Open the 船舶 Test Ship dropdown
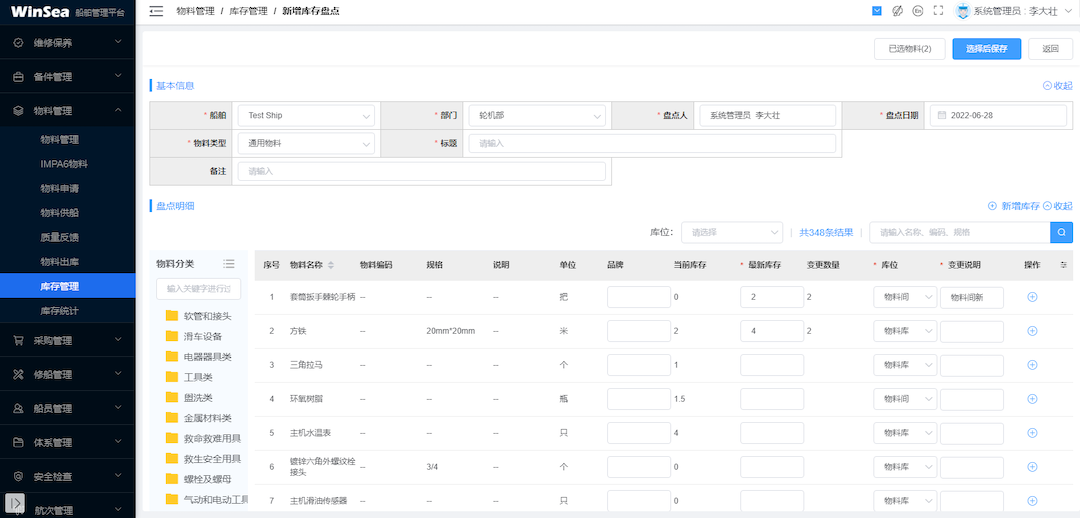Image resolution: width=1080 pixels, height=518 pixels. [x=307, y=116]
